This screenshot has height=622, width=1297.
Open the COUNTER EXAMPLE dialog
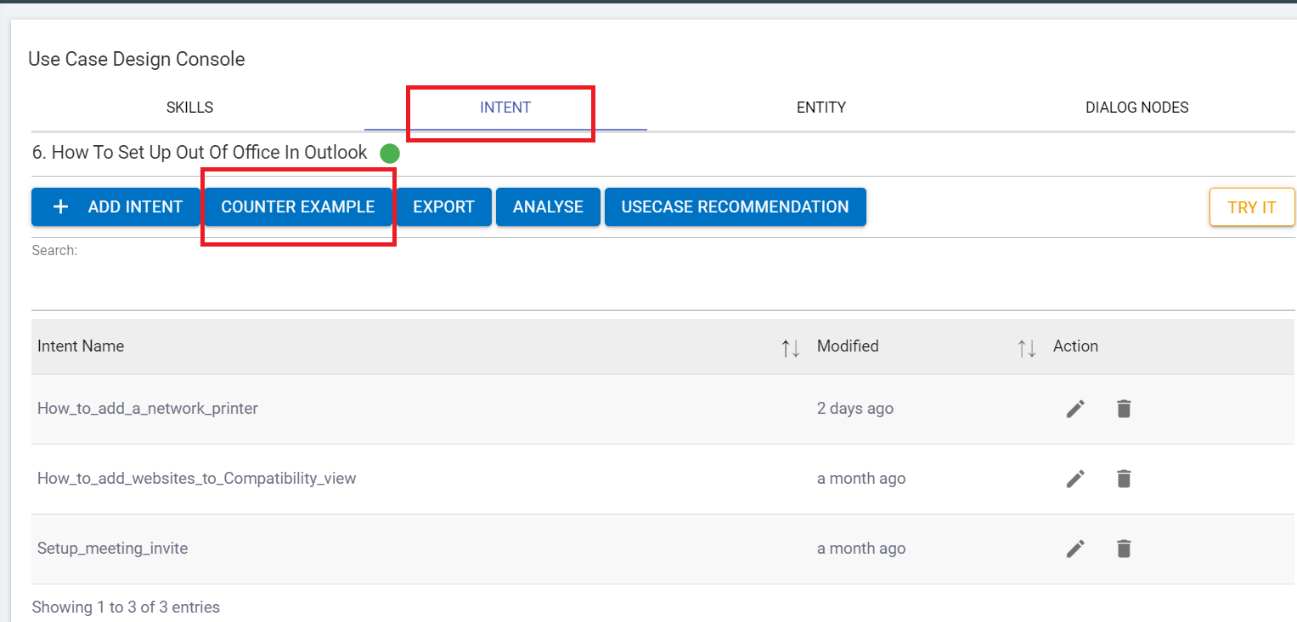(x=298, y=207)
